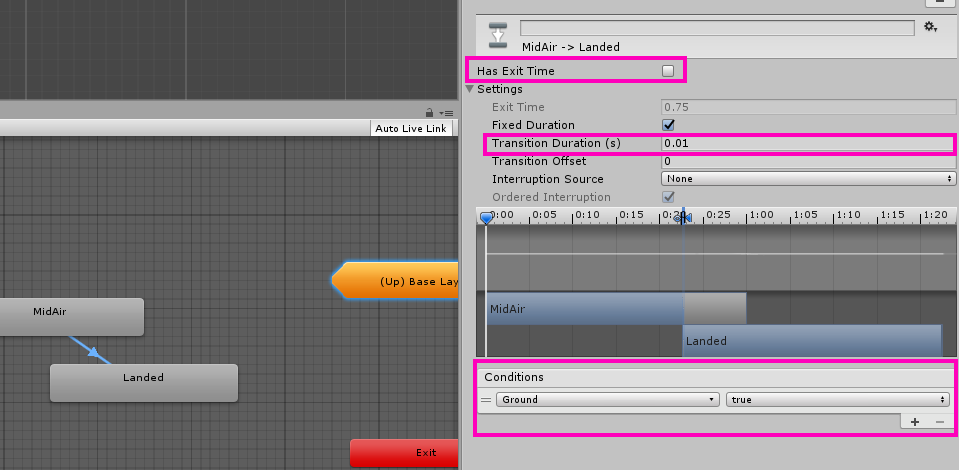
Task: Click the MidAir -> Landed transition label
Action: (x=571, y=47)
